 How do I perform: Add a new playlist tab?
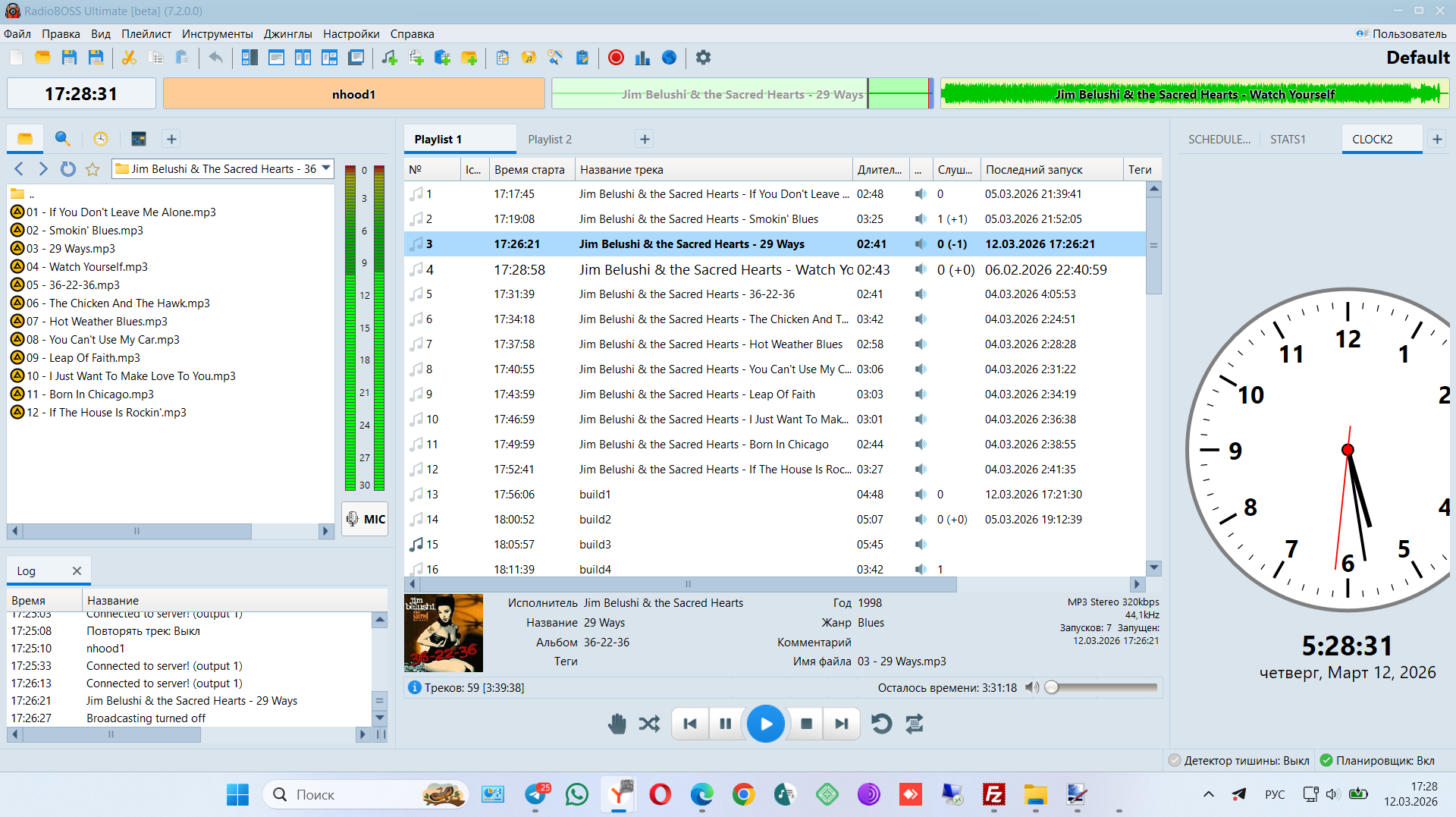coord(645,139)
